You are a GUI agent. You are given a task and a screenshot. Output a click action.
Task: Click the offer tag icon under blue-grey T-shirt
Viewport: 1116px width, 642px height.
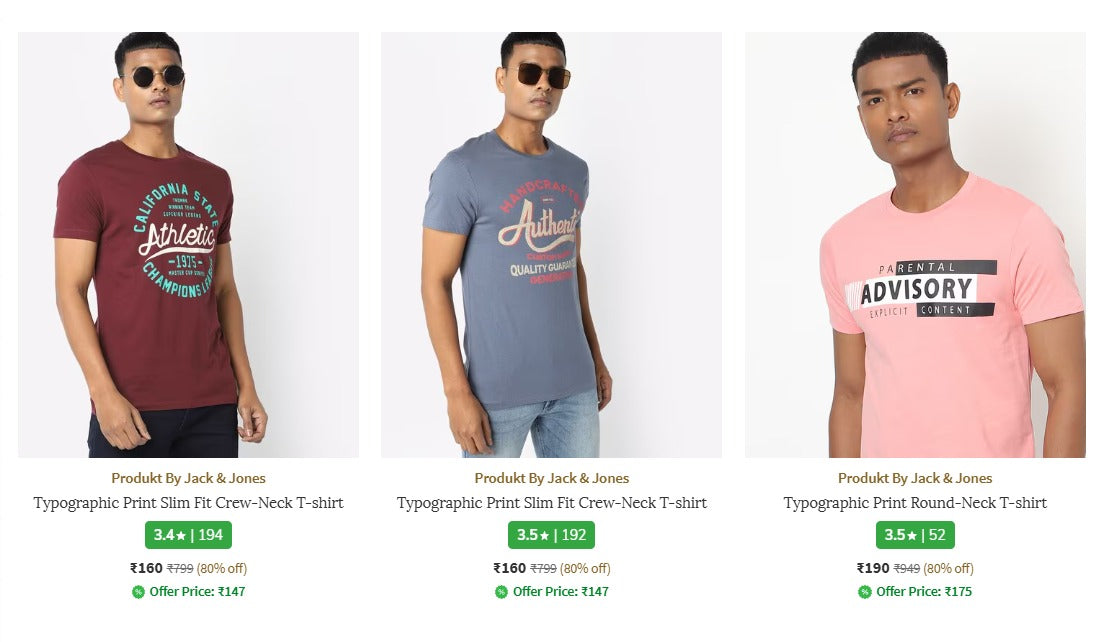pos(501,592)
